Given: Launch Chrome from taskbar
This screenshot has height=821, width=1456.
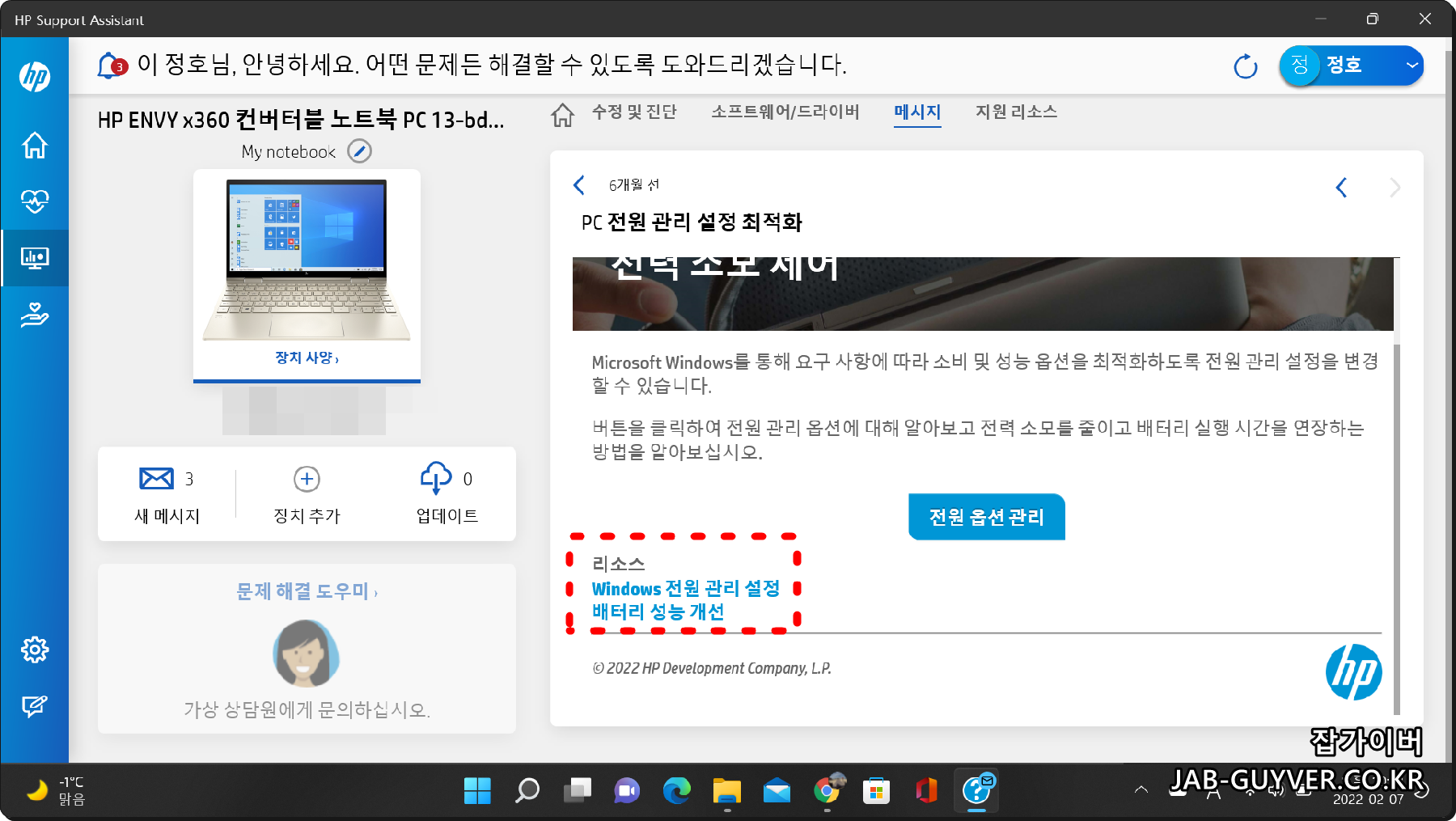Looking at the screenshot, I should pyautogui.click(x=827, y=790).
